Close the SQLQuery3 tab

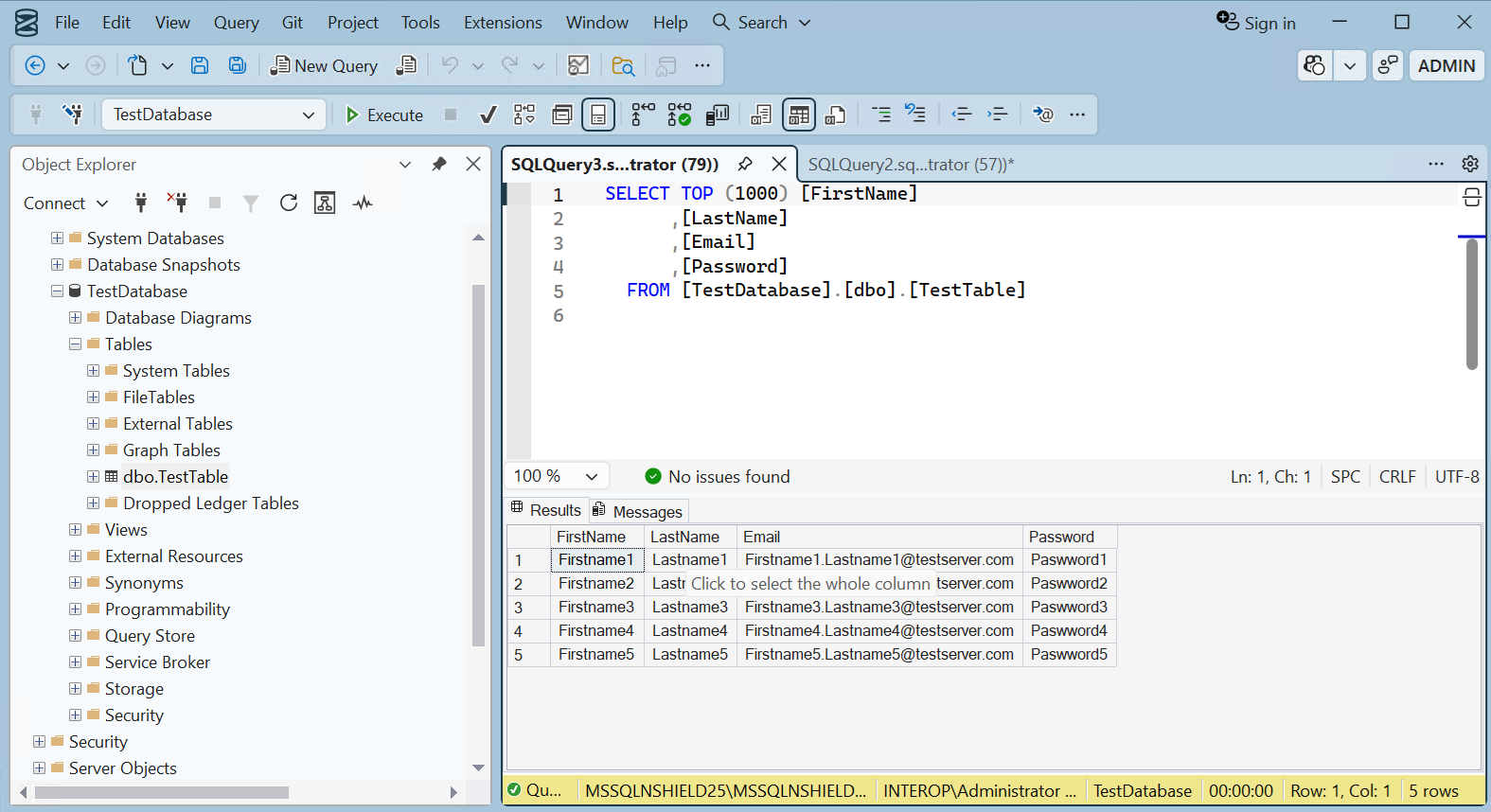point(779,164)
